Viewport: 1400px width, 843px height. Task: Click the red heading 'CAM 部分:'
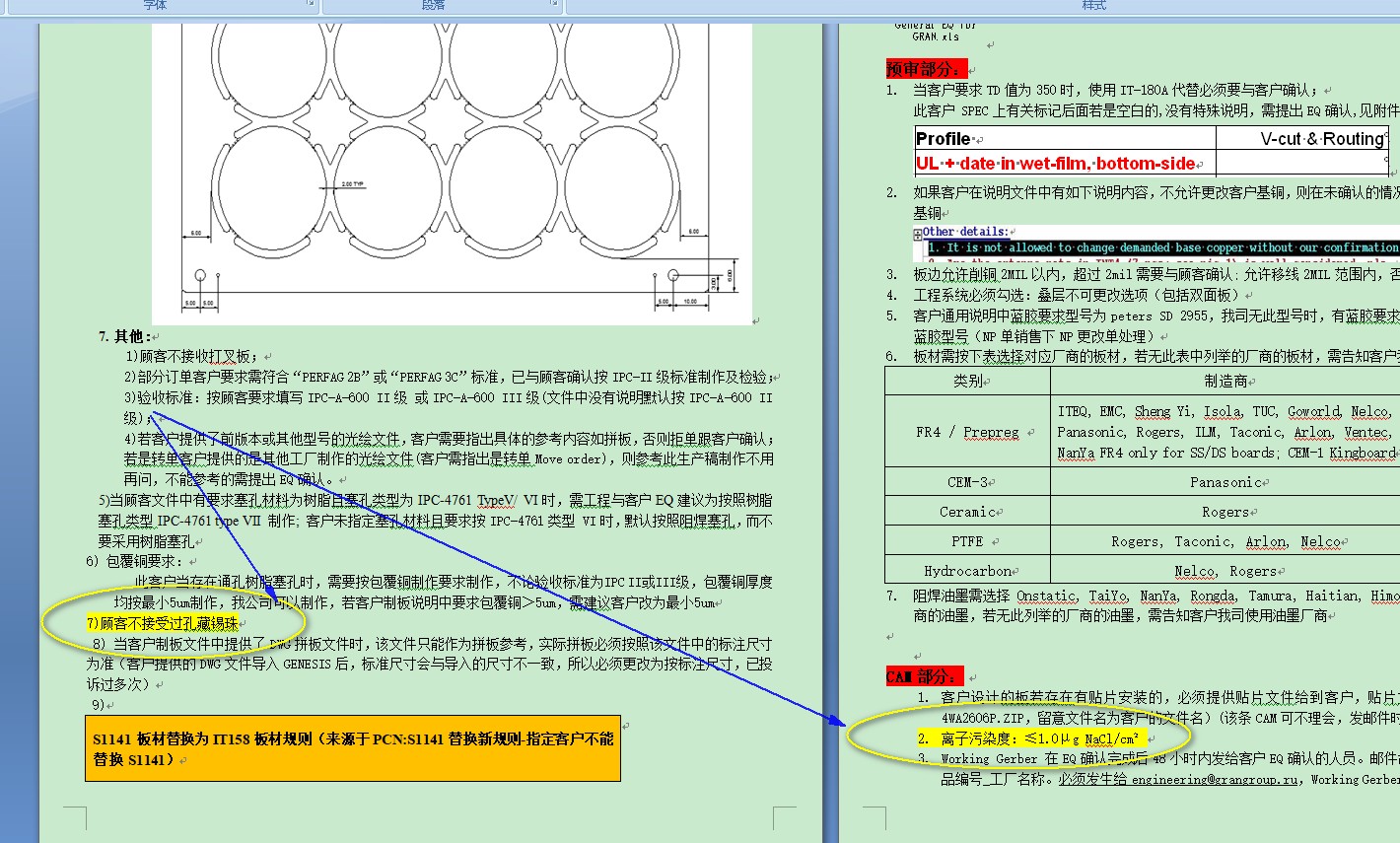click(x=923, y=676)
